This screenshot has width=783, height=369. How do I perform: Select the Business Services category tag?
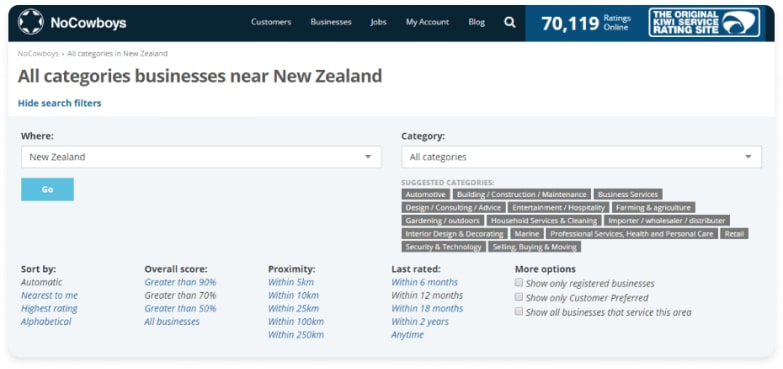click(x=628, y=194)
